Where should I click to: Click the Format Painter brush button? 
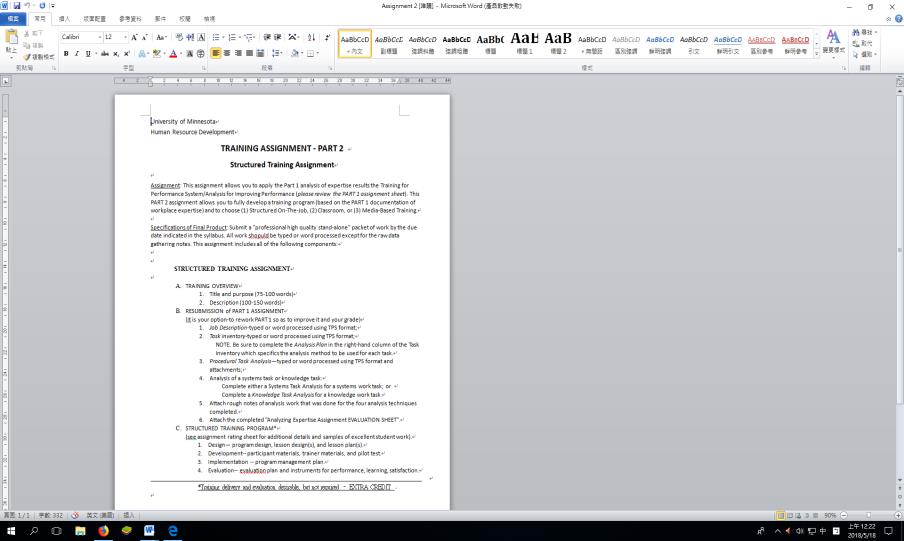[x=39, y=57]
